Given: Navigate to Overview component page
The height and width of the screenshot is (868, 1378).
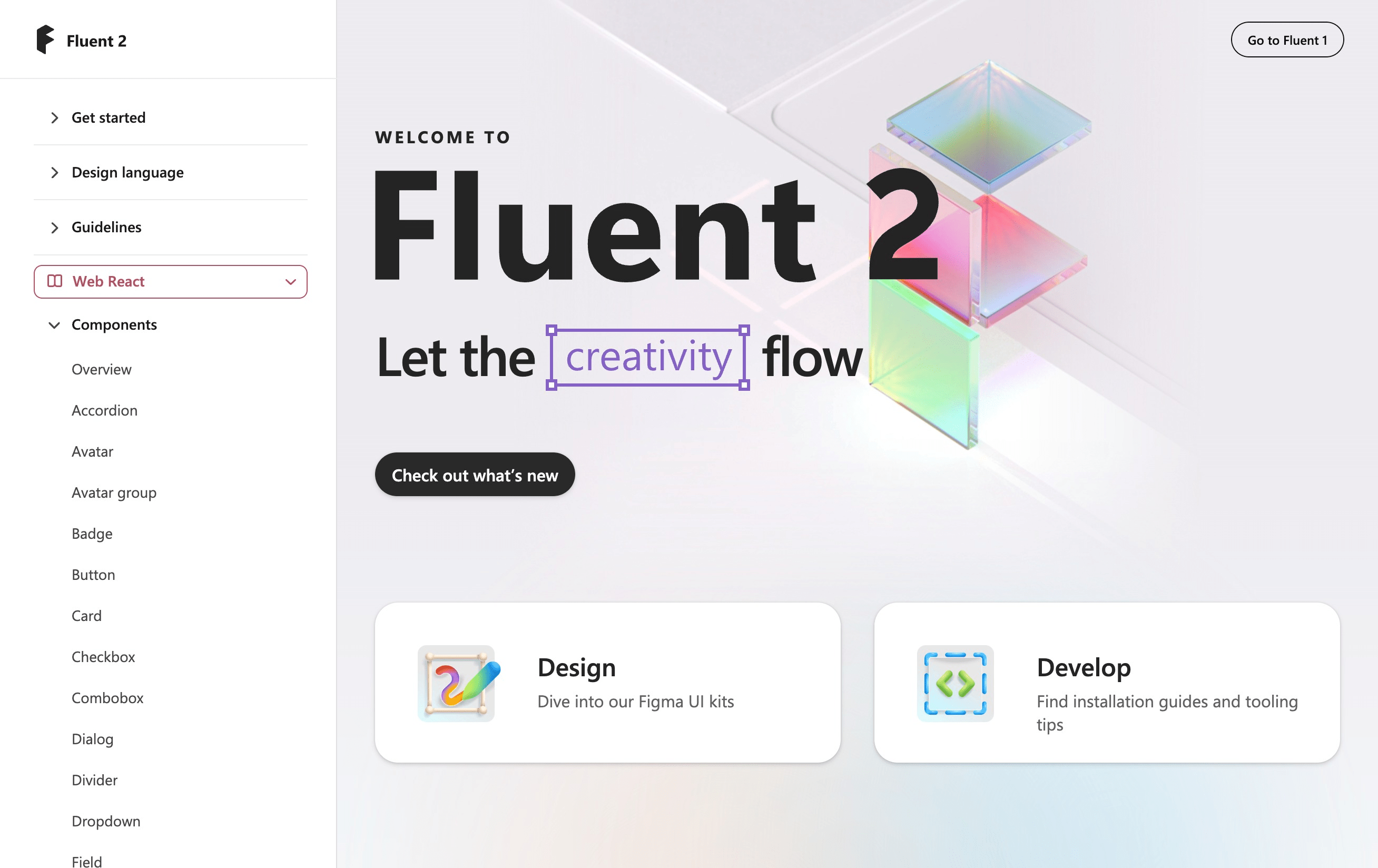Looking at the screenshot, I should tap(100, 368).
